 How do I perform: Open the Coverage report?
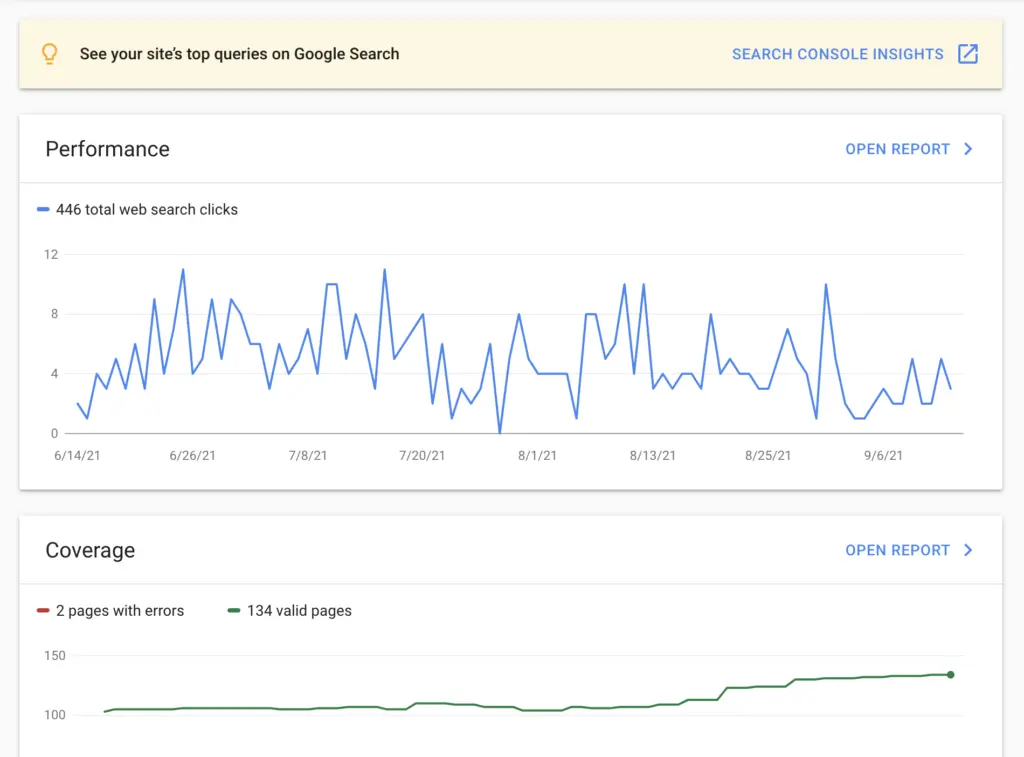[897, 550]
